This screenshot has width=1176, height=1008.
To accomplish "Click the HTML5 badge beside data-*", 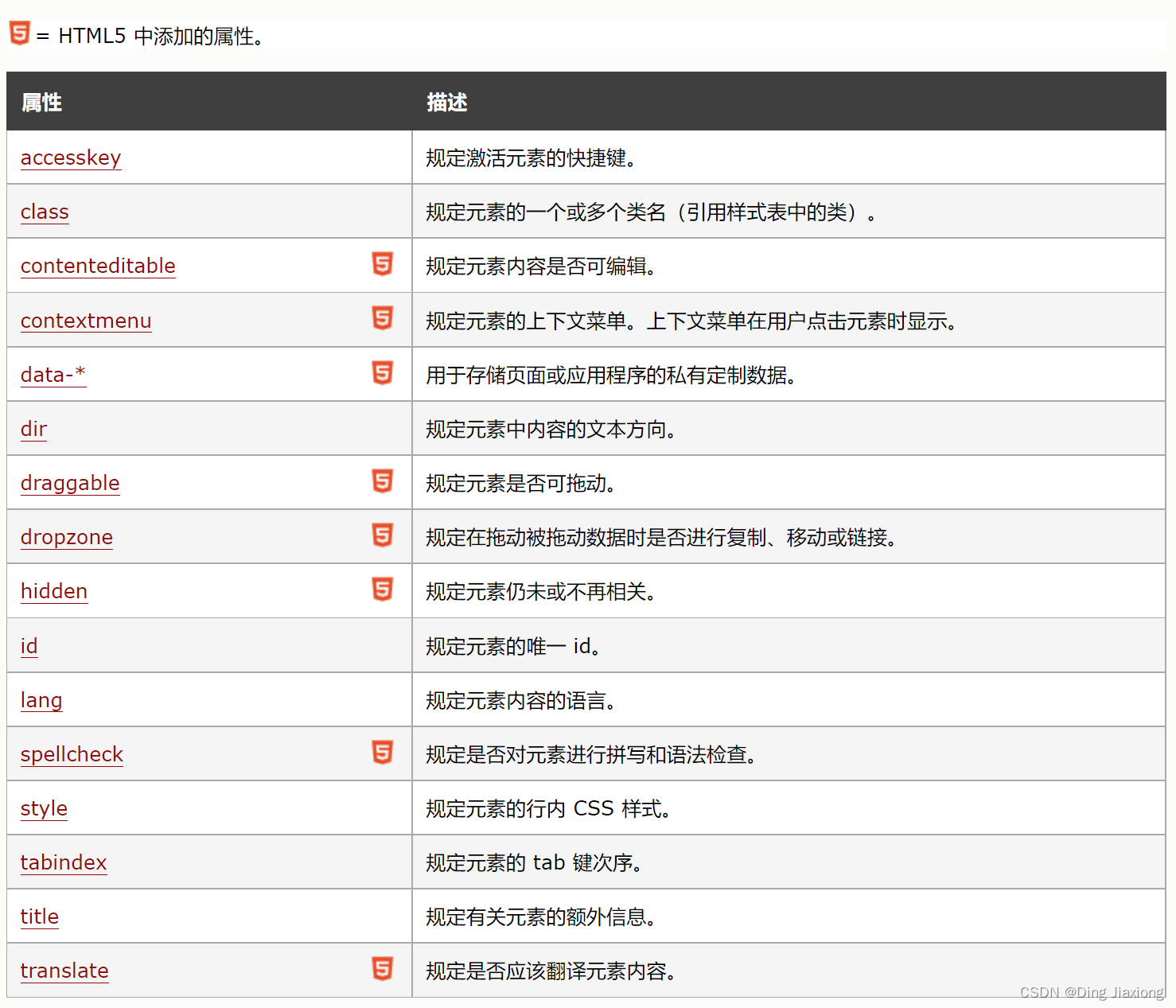I will pyautogui.click(x=383, y=373).
